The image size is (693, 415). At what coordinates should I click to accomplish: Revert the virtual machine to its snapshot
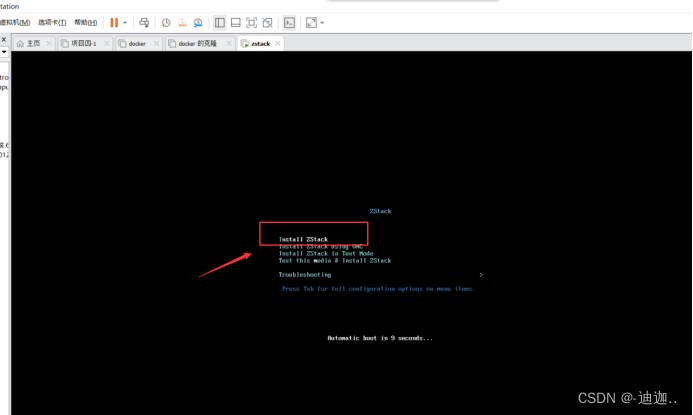point(182,23)
